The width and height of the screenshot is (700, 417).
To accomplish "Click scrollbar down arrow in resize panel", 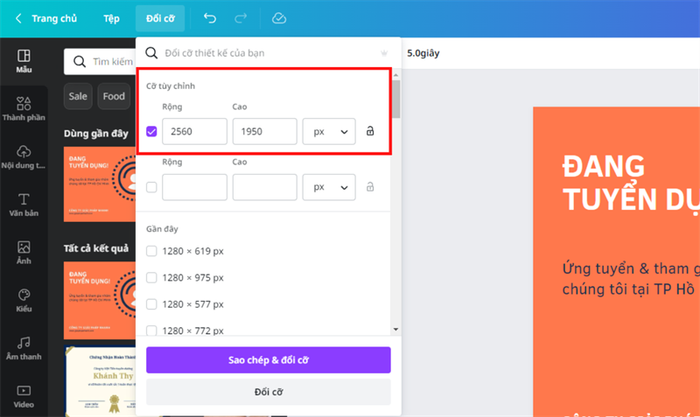I will [x=396, y=329].
